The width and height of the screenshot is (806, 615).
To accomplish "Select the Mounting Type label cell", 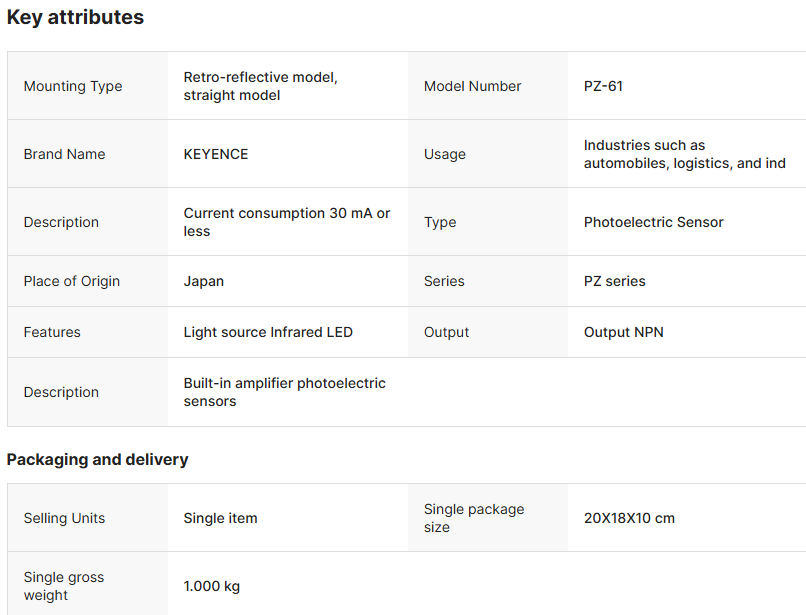I will [x=73, y=86].
